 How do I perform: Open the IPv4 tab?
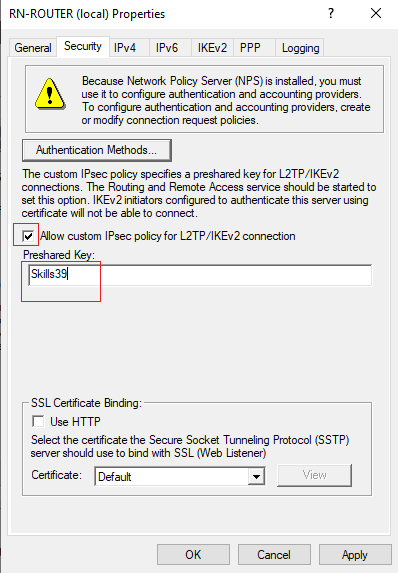tap(125, 48)
